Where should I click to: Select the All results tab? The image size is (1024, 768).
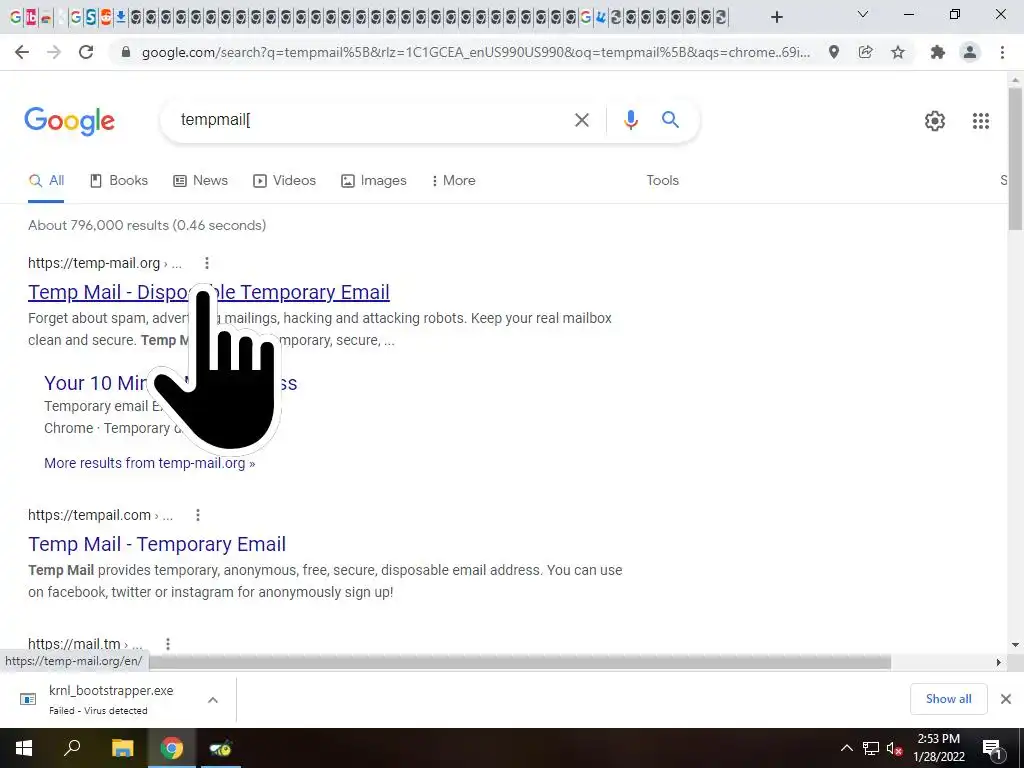46,181
